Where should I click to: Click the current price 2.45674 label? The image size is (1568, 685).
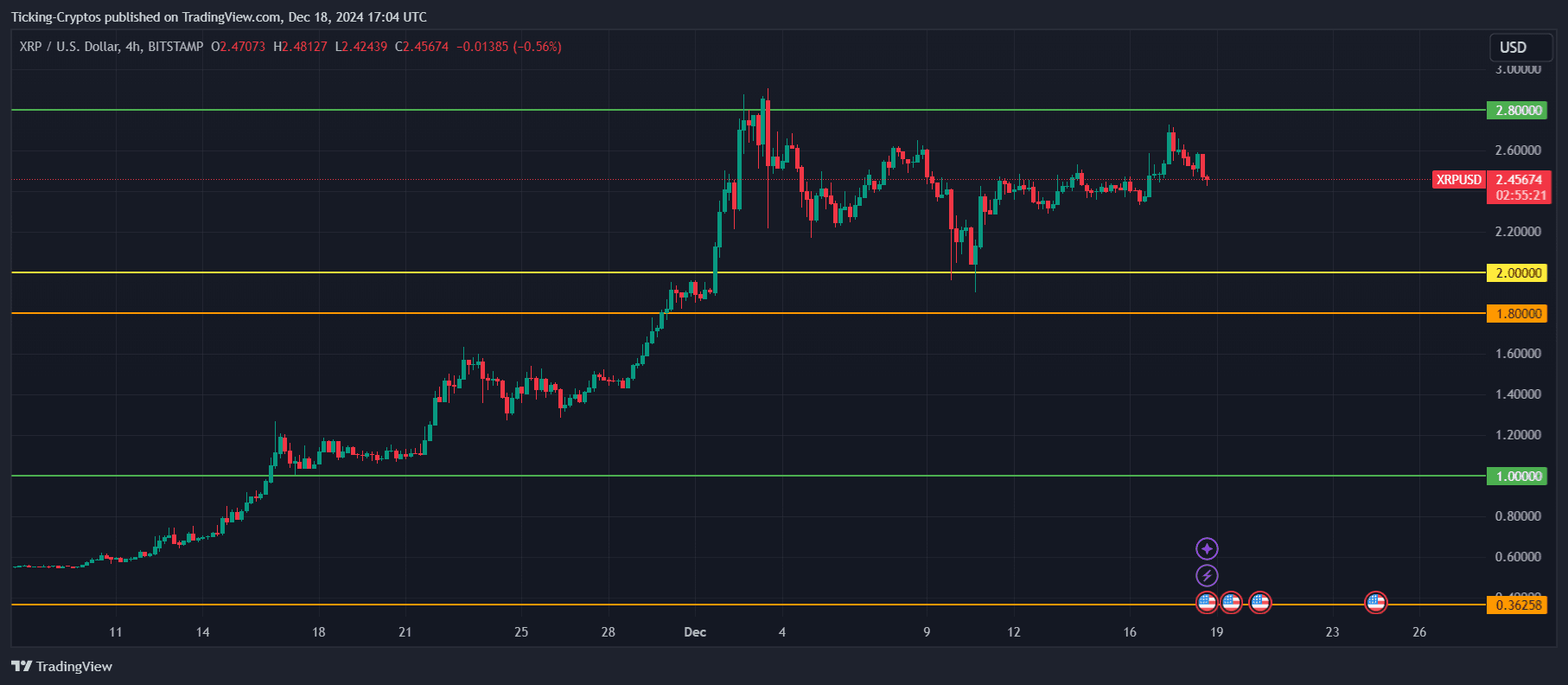click(x=1519, y=180)
